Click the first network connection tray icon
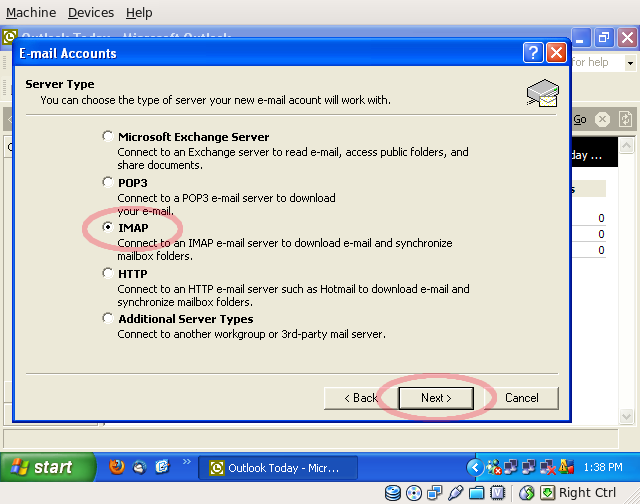This screenshot has height=504, width=640. pyautogui.click(x=511, y=467)
